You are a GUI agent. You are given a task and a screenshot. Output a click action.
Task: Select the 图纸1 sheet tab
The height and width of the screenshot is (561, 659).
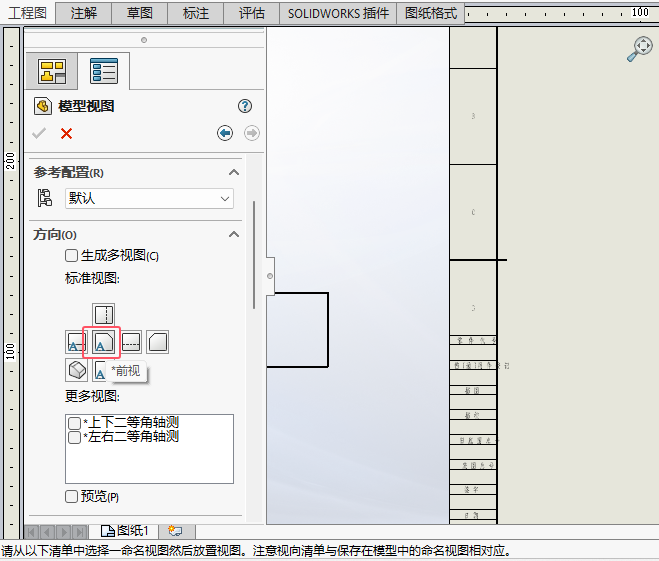click(124, 531)
